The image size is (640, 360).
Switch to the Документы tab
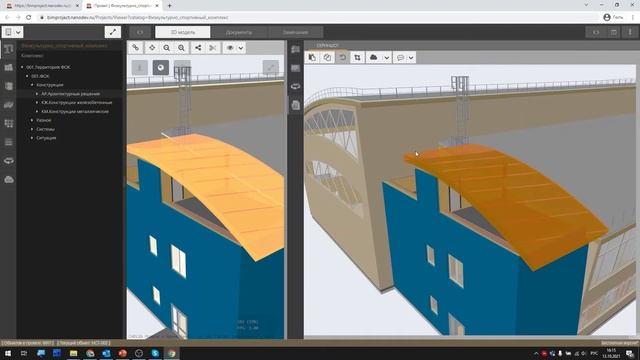pos(239,32)
